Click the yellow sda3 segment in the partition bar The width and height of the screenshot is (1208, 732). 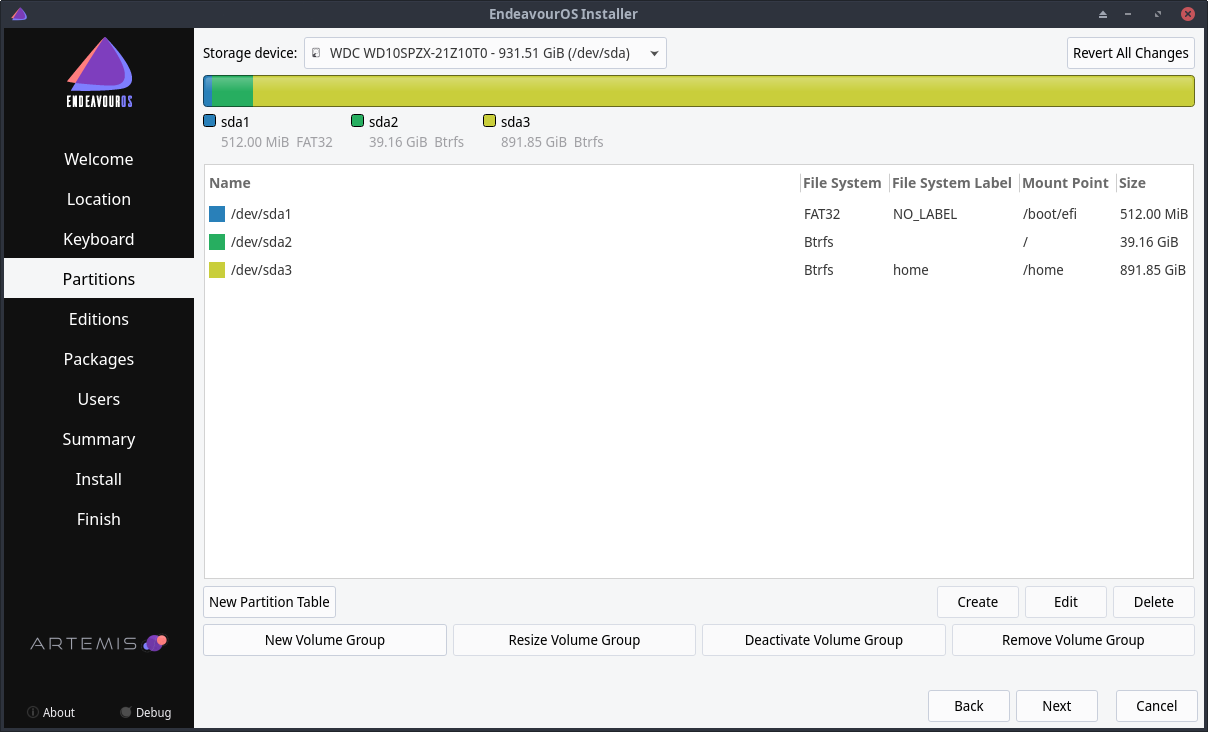click(x=720, y=90)
